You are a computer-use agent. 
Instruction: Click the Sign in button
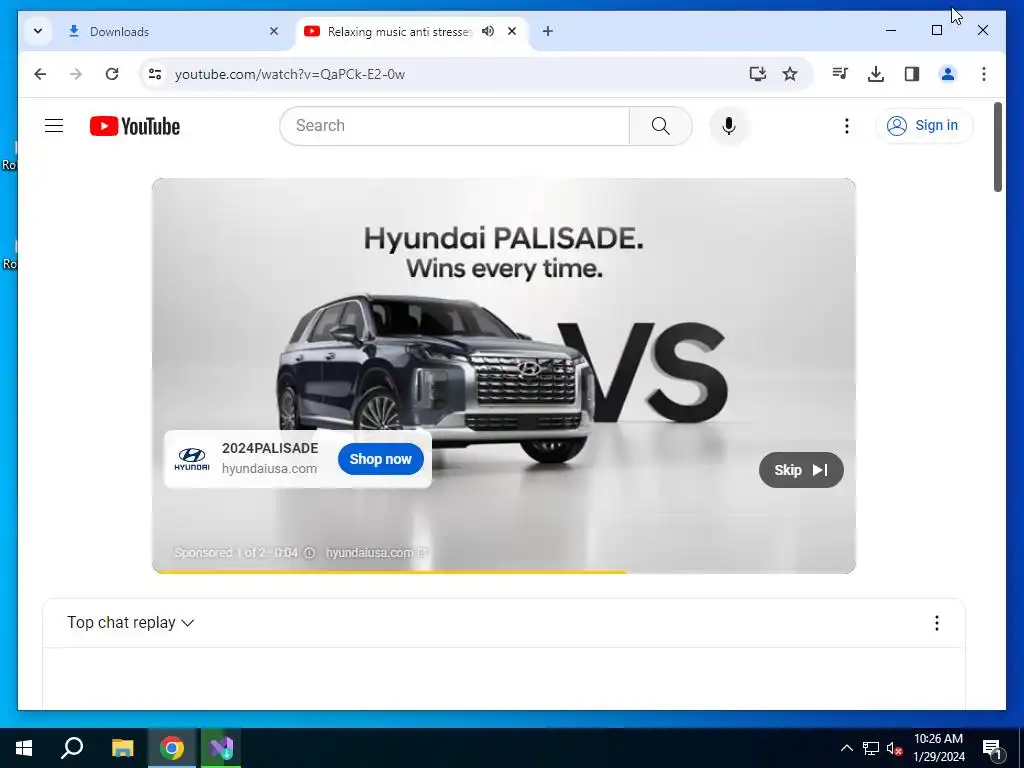pos(924,125)
